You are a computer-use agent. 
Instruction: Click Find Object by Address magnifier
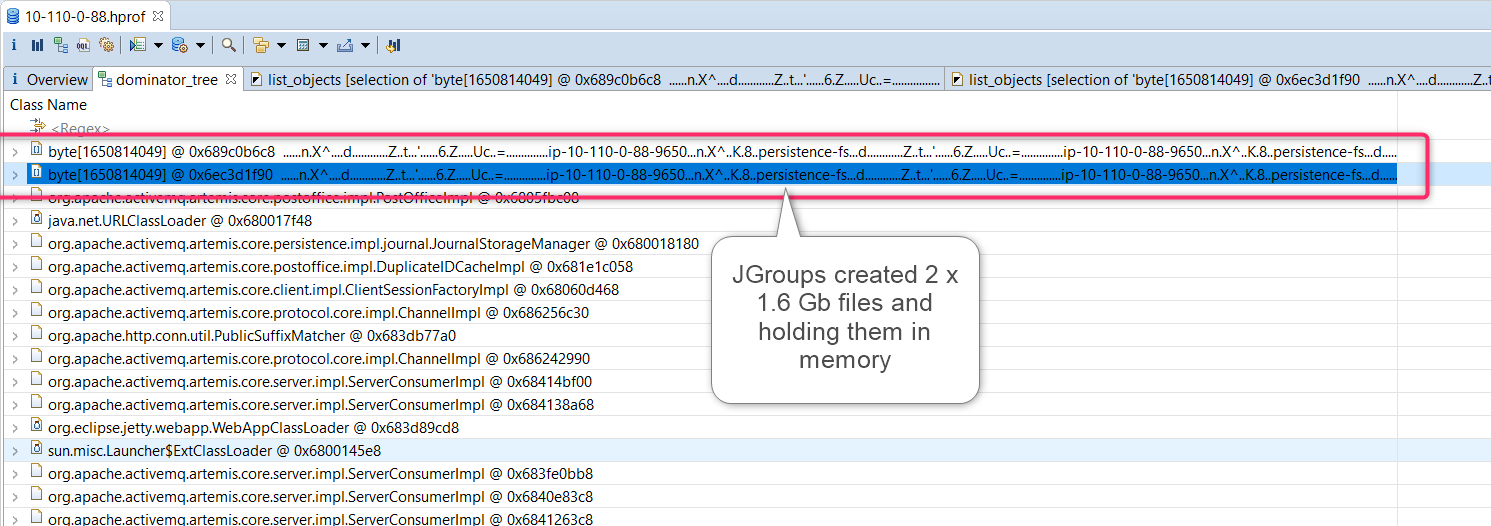(229, 45)
